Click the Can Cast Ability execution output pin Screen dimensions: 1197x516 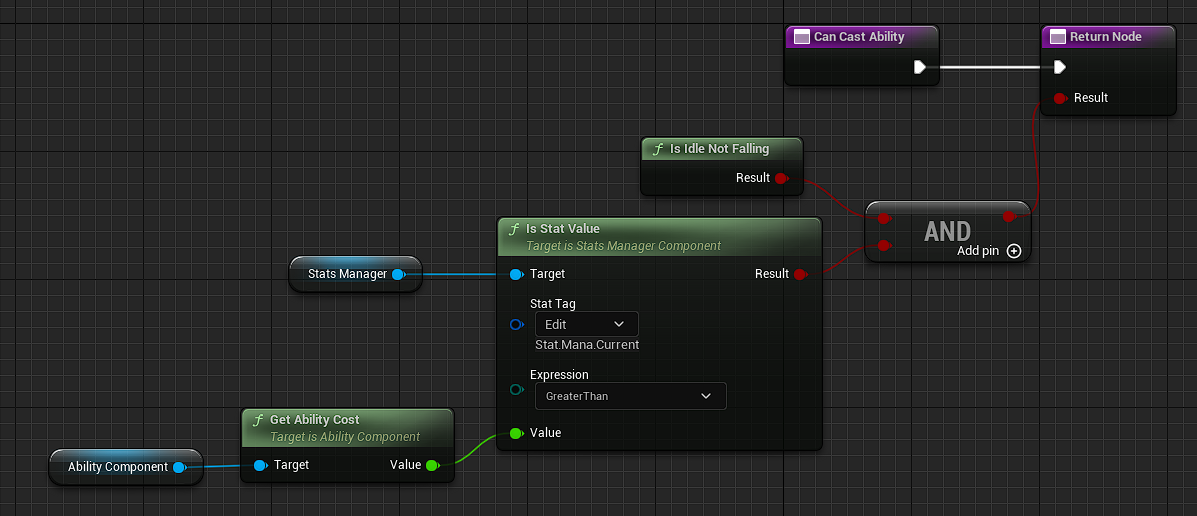919,68
